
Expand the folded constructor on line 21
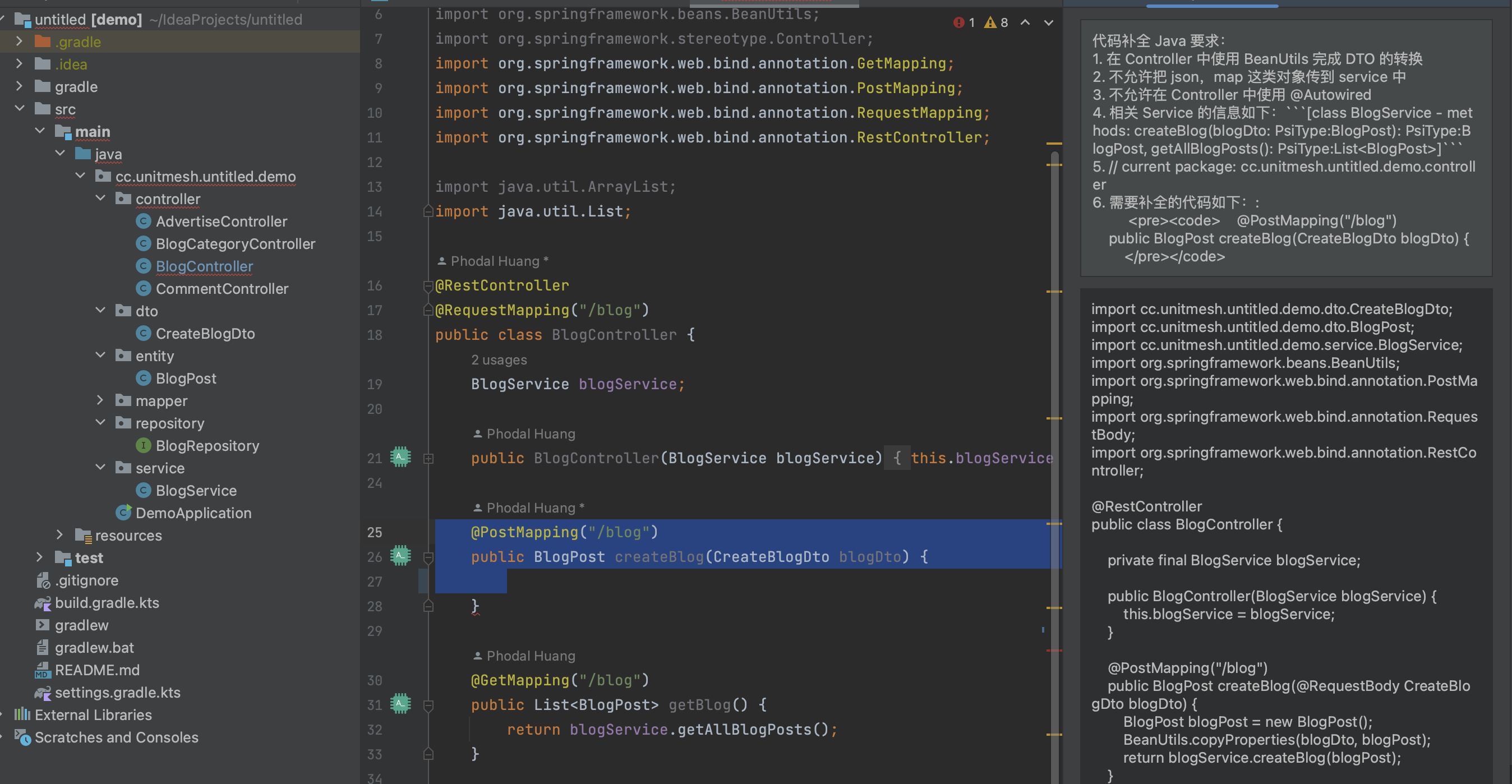pyautogui.click(x=428, y=458)
